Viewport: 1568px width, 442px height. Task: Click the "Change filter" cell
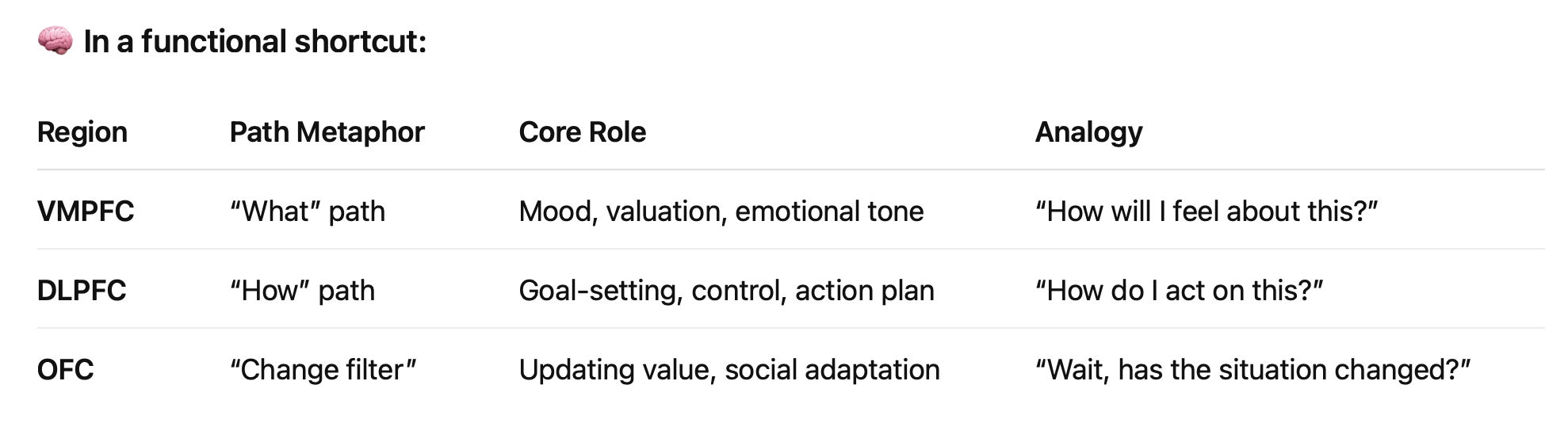click(x=323, y=370)
